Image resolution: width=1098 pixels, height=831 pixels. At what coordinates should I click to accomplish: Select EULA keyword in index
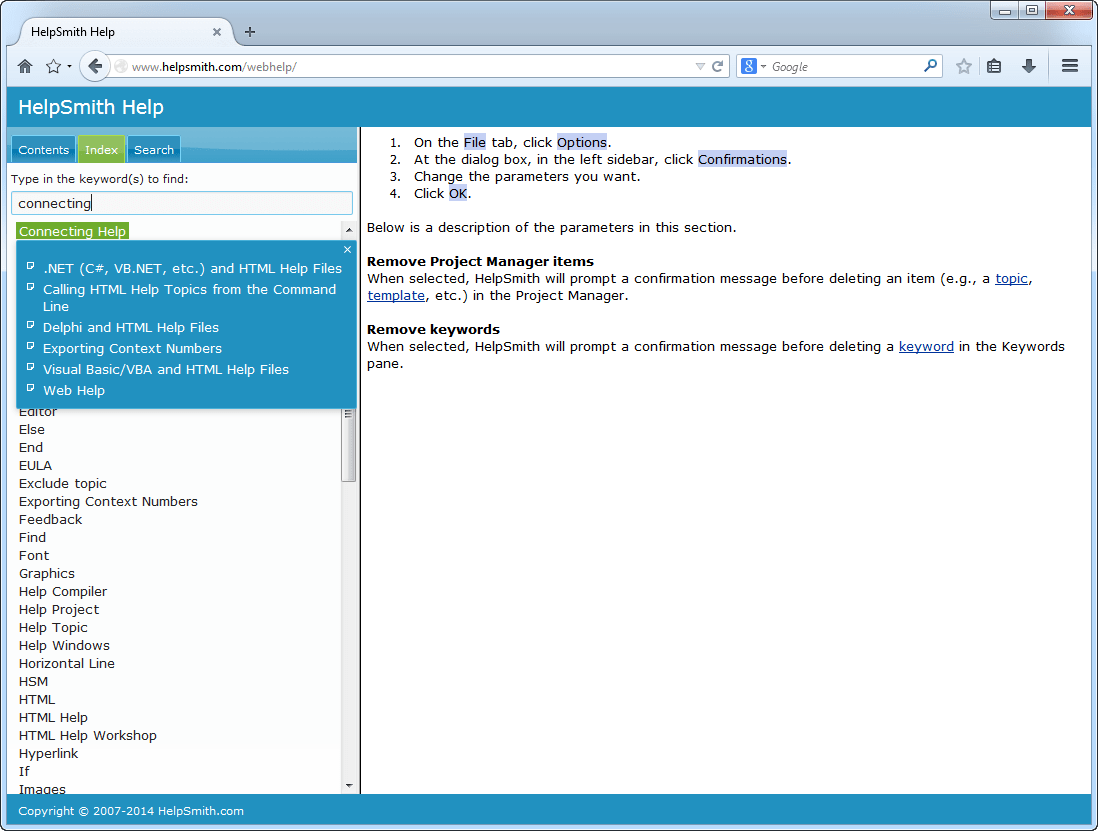pos(35,466)
